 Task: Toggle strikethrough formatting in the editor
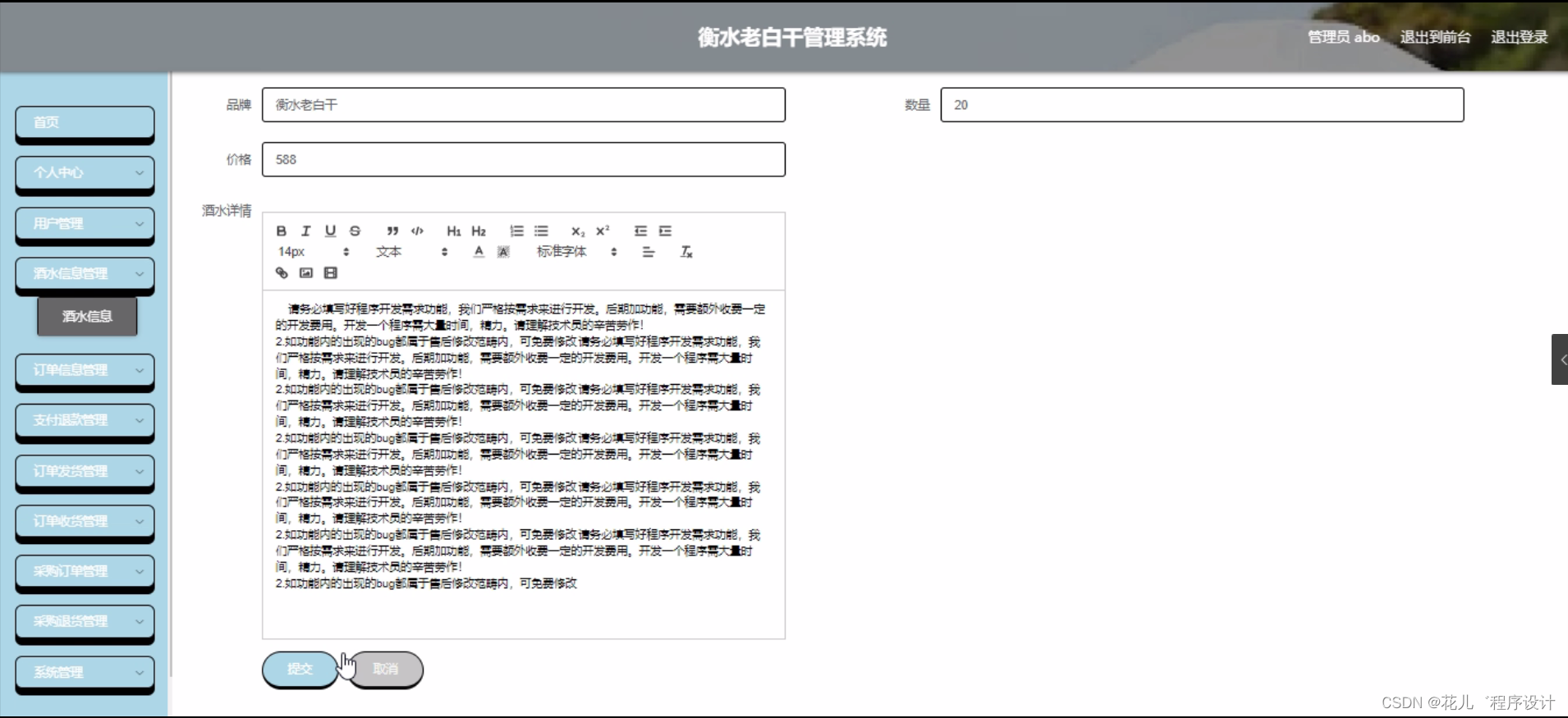[355, 231]
